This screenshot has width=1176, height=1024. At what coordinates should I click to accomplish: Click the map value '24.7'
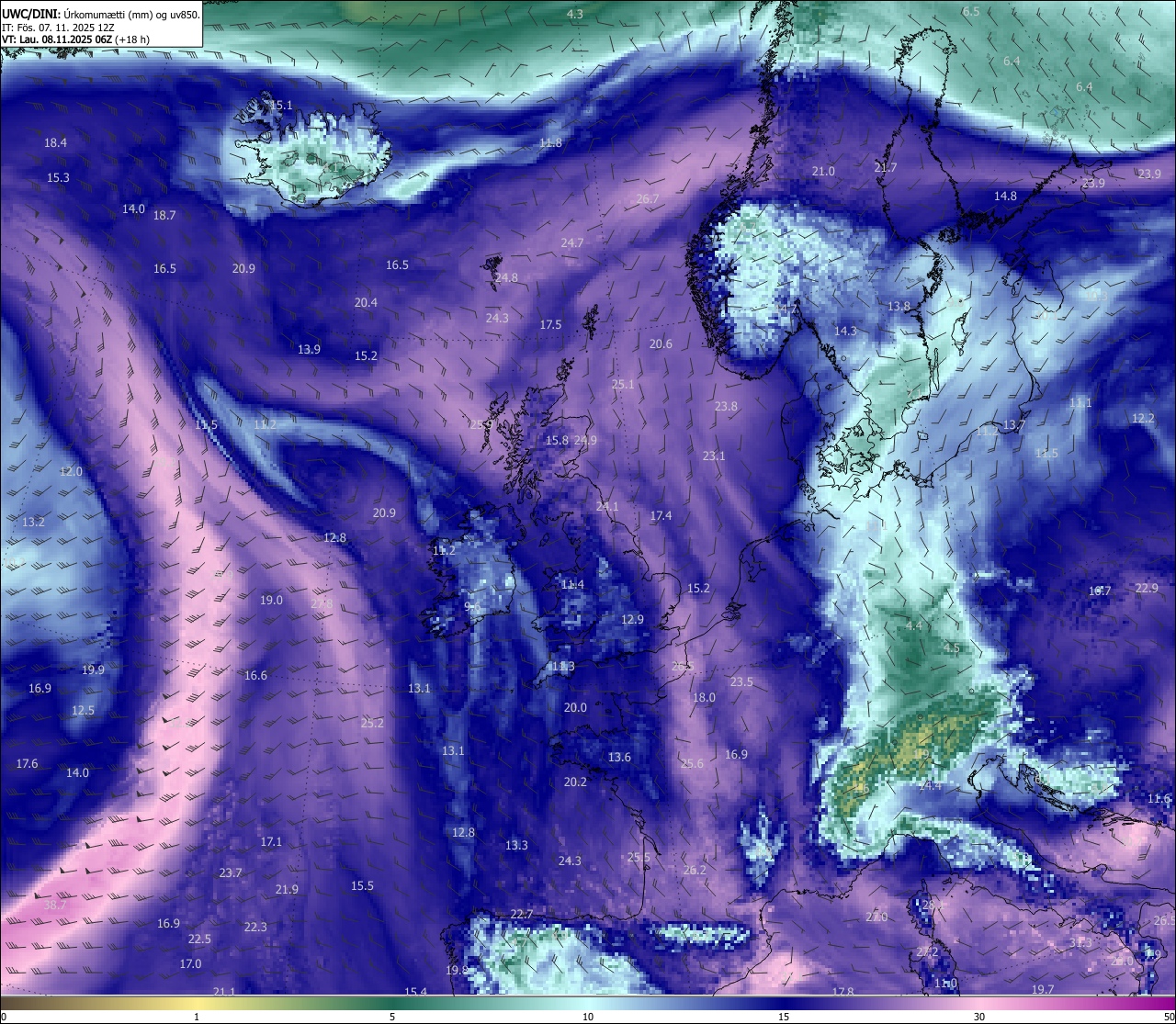point(572,242)
